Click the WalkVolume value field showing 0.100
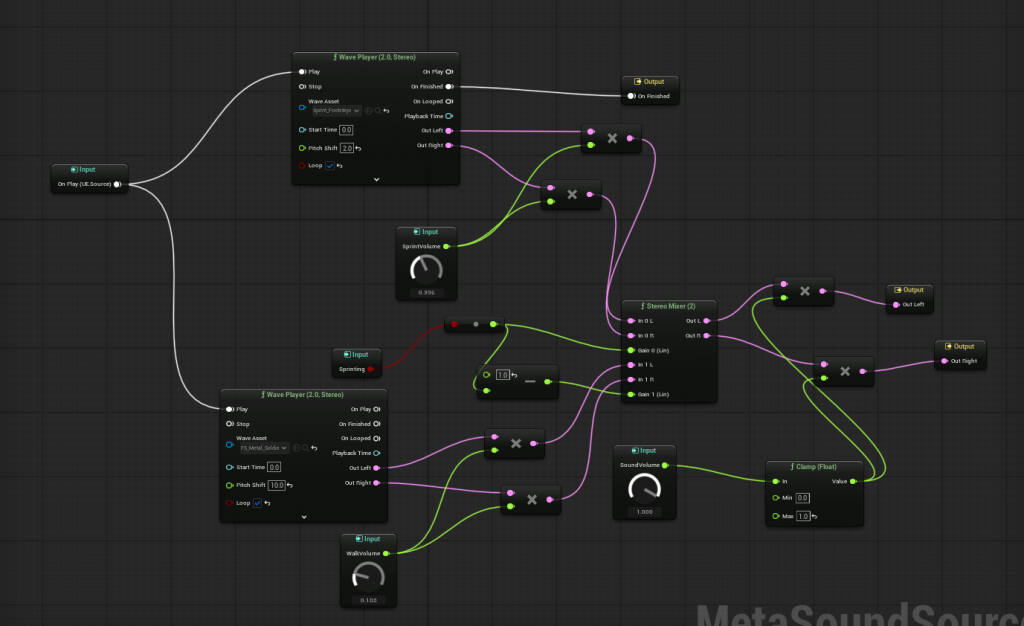Screen dimensions: 1024x626 [368, 600]
